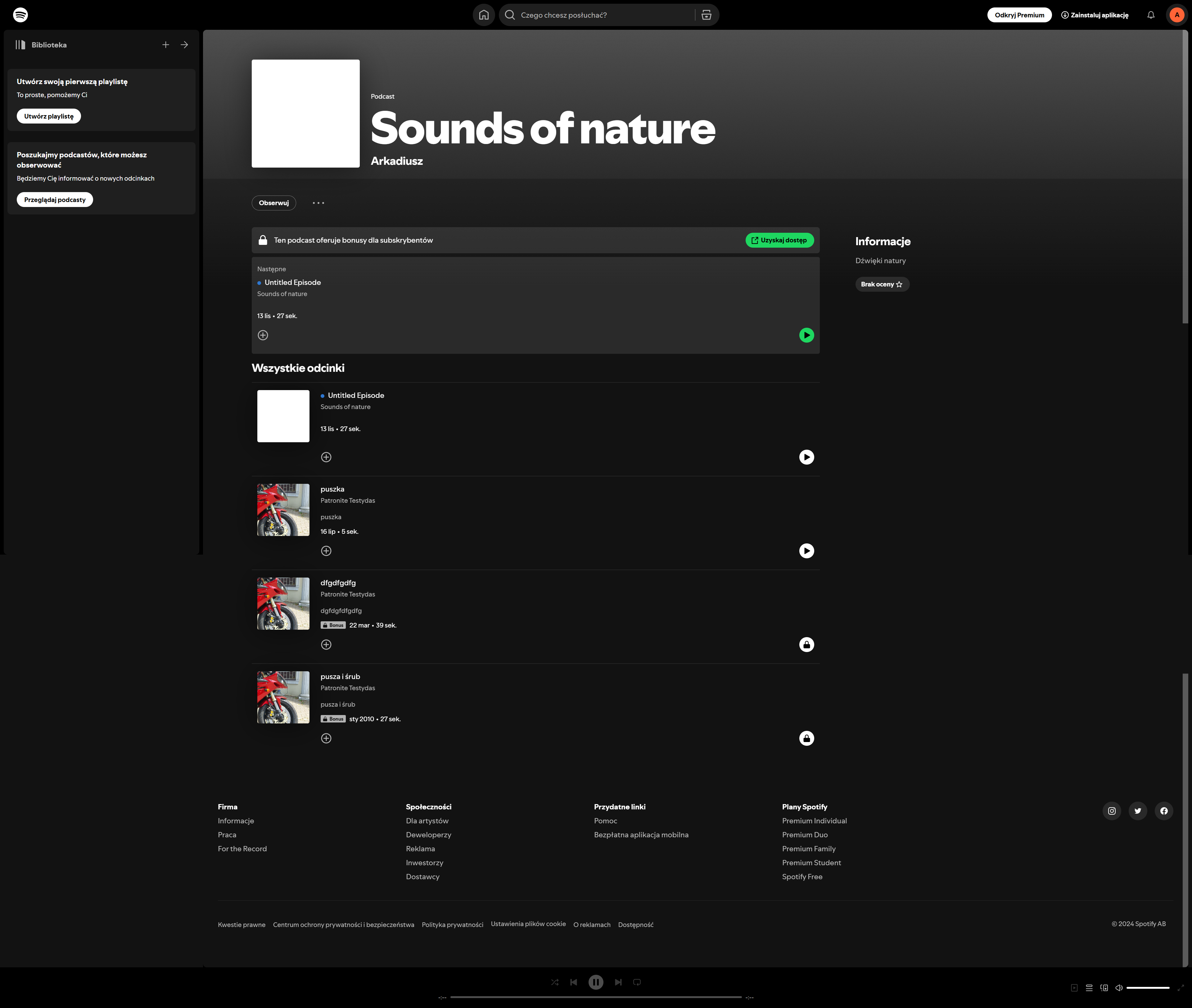Expand the Biblioteka panel with arrow
This screenshot has width=1192, height=1008.
(185, 45)
